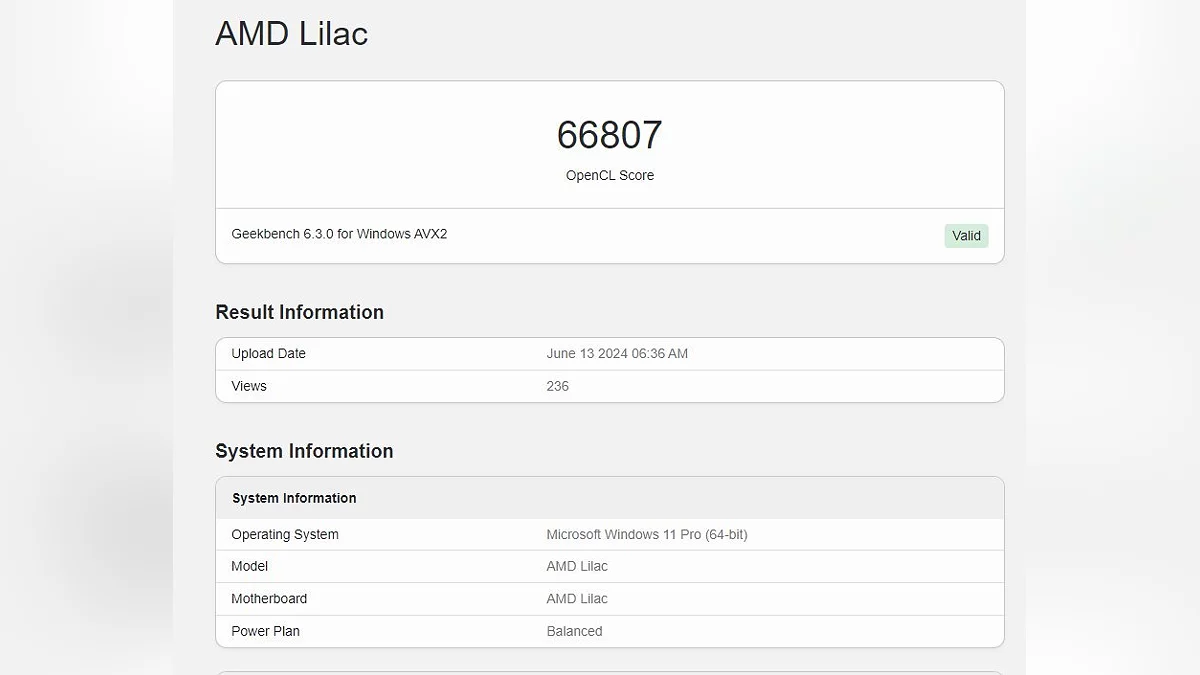Select the Upload Date row label
This screenshot has height=675, width=1200.
click(x=268, y=354)
